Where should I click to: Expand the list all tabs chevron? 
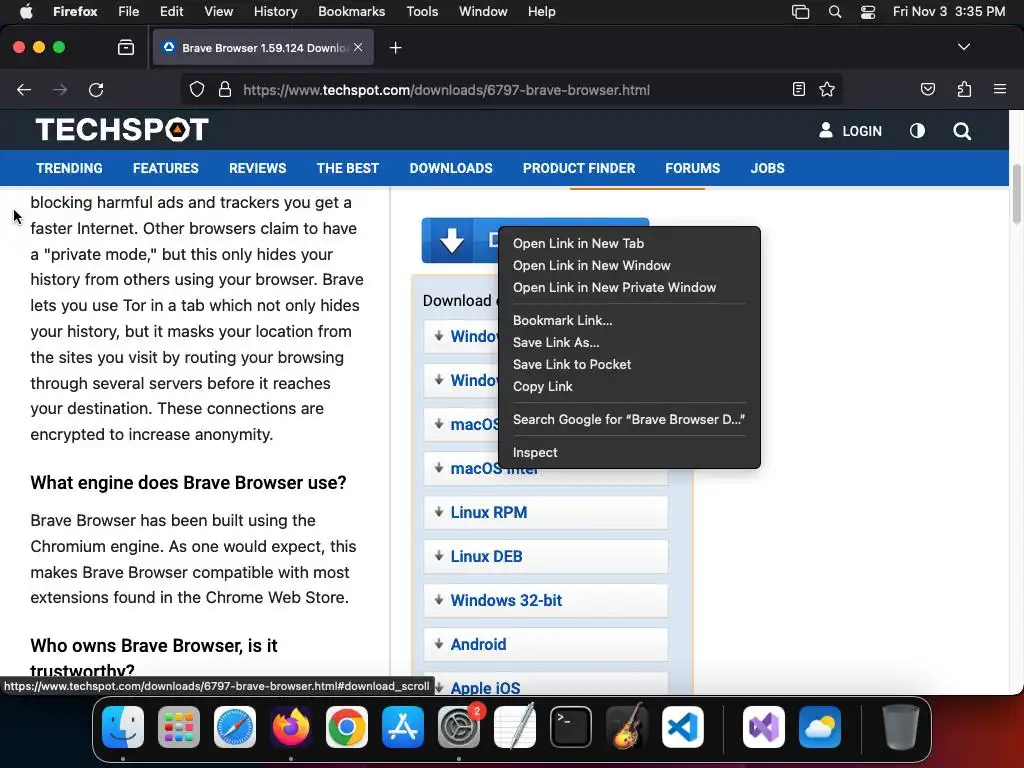pyautogui.click(x=964, y=47)
